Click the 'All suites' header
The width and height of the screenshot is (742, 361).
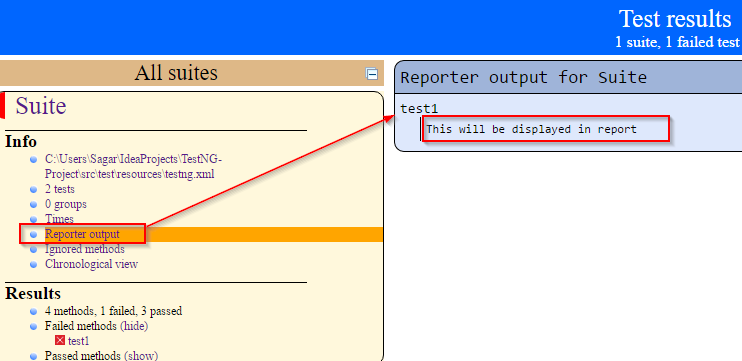pos(176,73)
